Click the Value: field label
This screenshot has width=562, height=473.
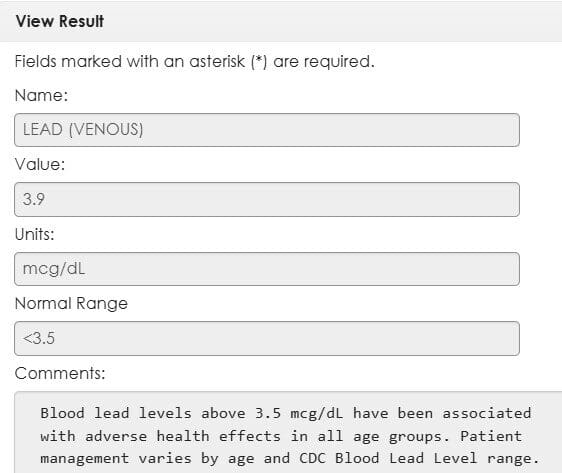pos(40,164)
